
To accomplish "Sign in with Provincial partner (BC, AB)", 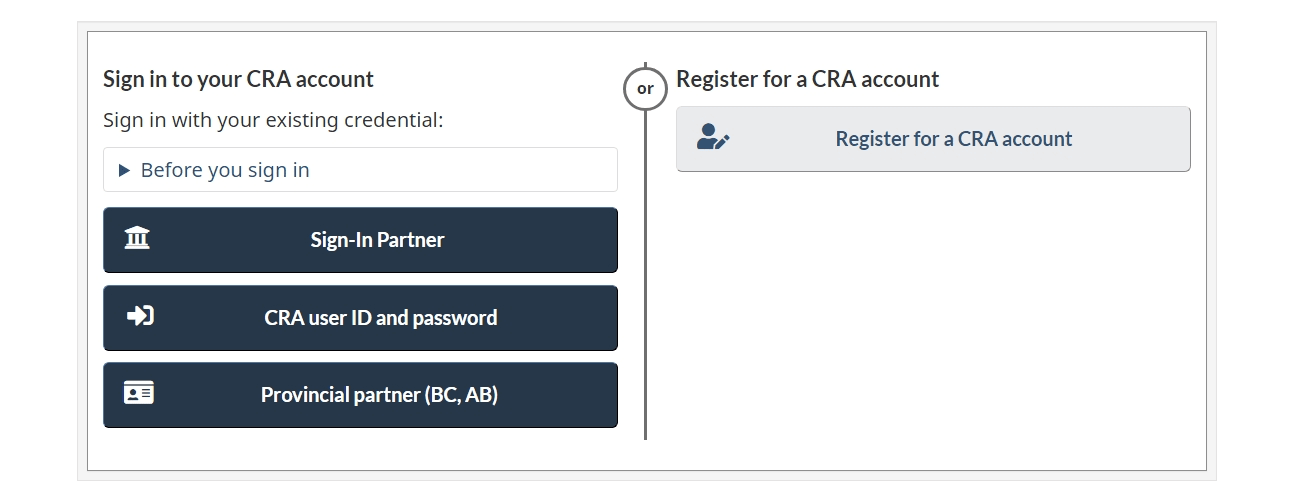I will tap(360, 395).
